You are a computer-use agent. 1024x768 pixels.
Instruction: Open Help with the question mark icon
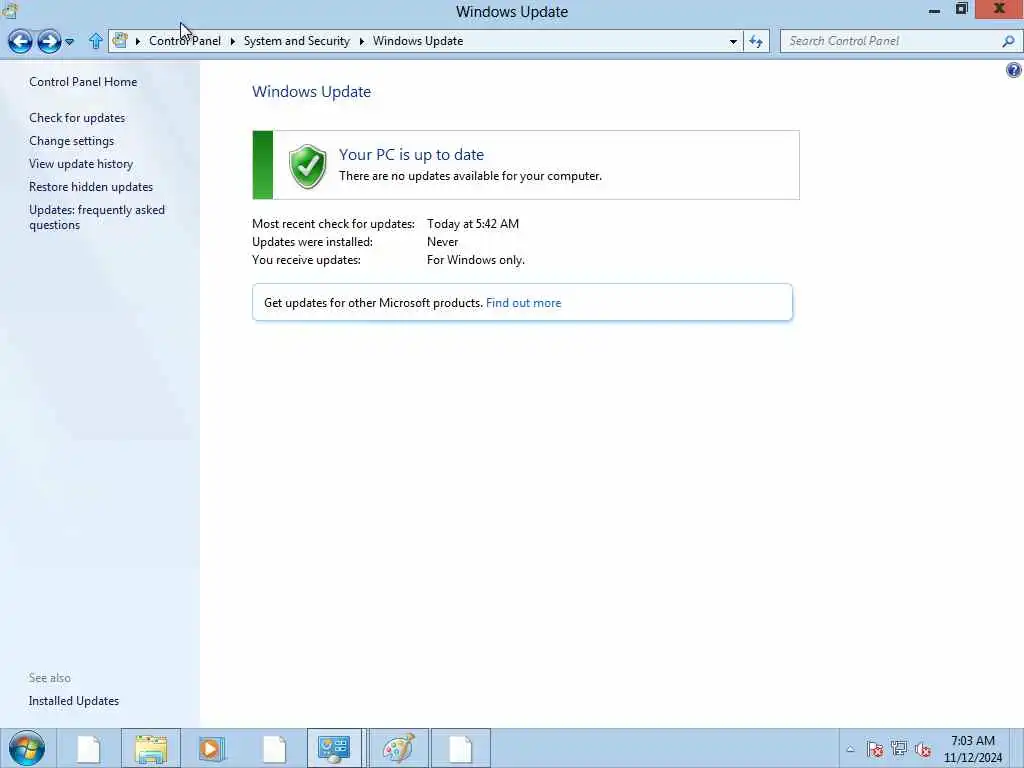click(x=1014, y=70)
